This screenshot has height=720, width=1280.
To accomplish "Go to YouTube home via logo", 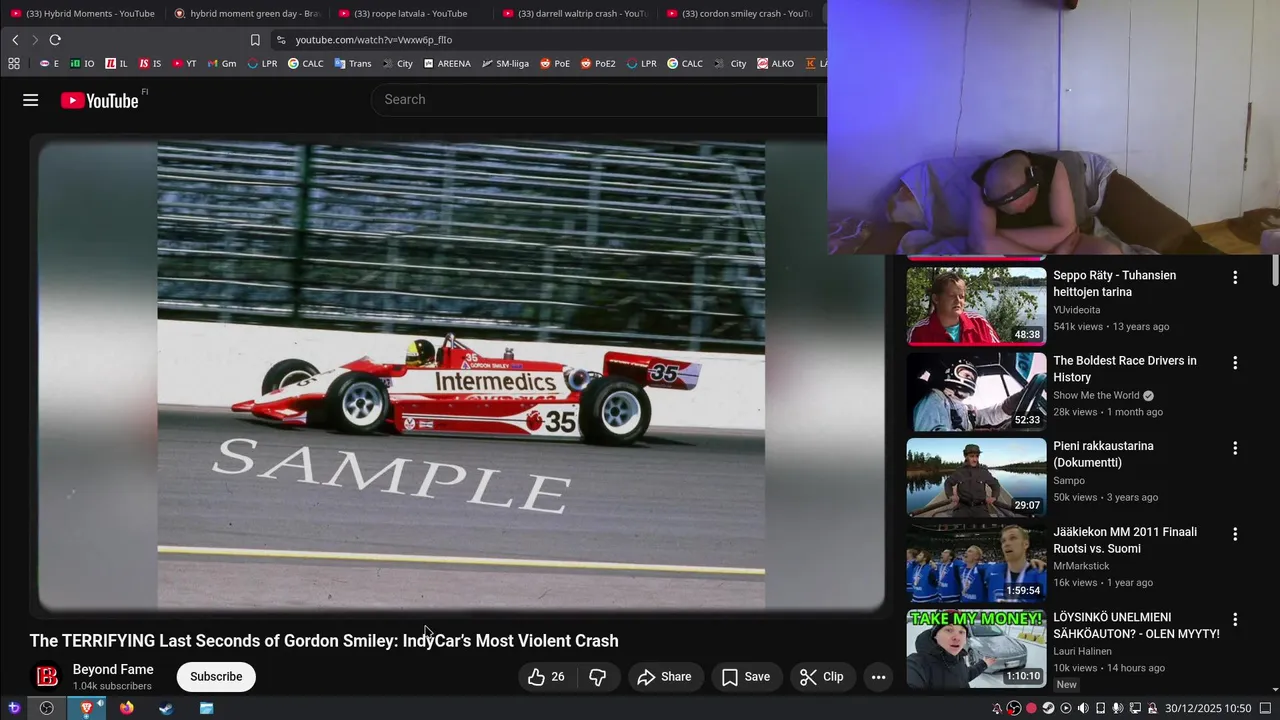I will 99,100.
